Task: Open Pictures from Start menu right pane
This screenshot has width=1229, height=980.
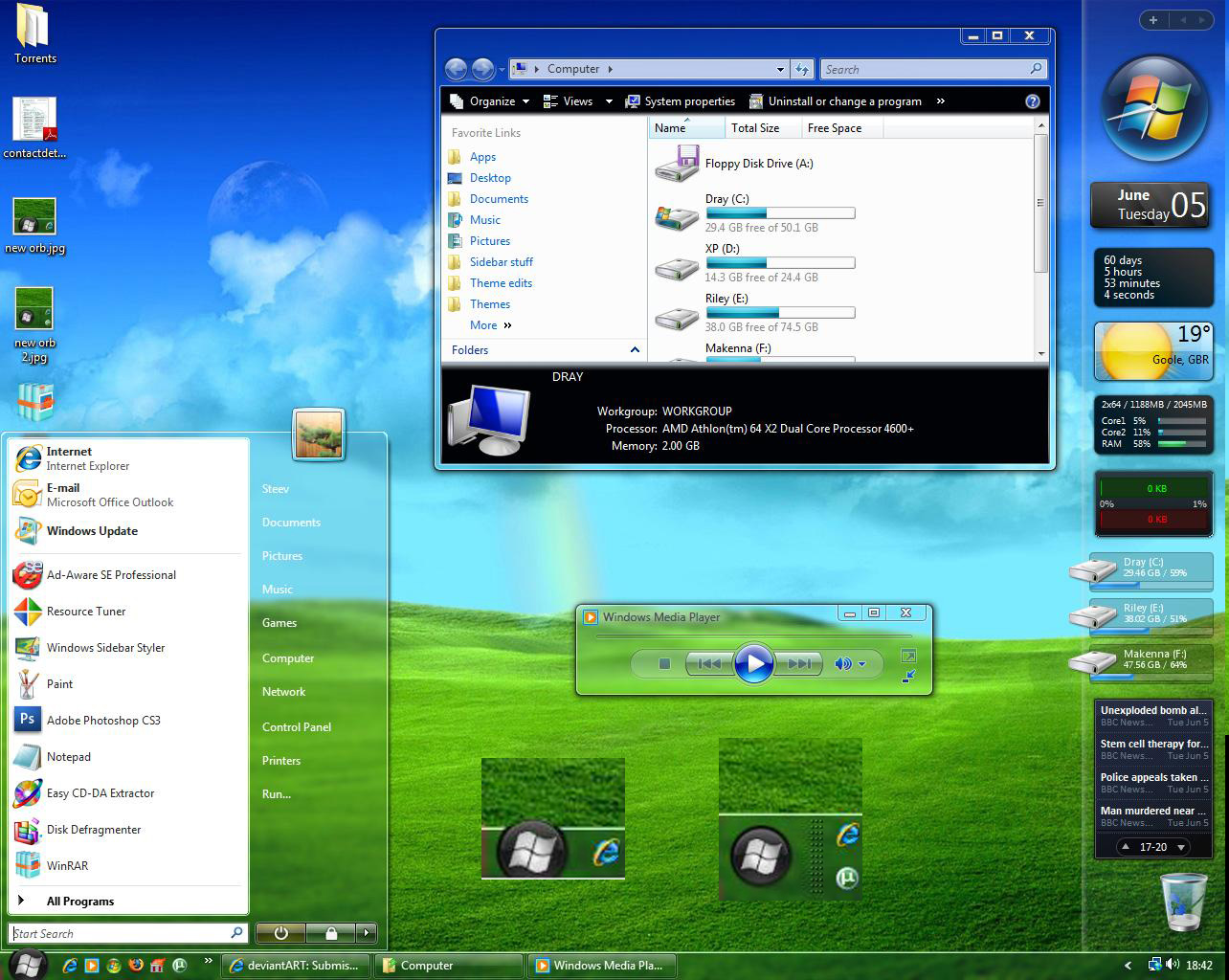Action: tap(282, 556)
